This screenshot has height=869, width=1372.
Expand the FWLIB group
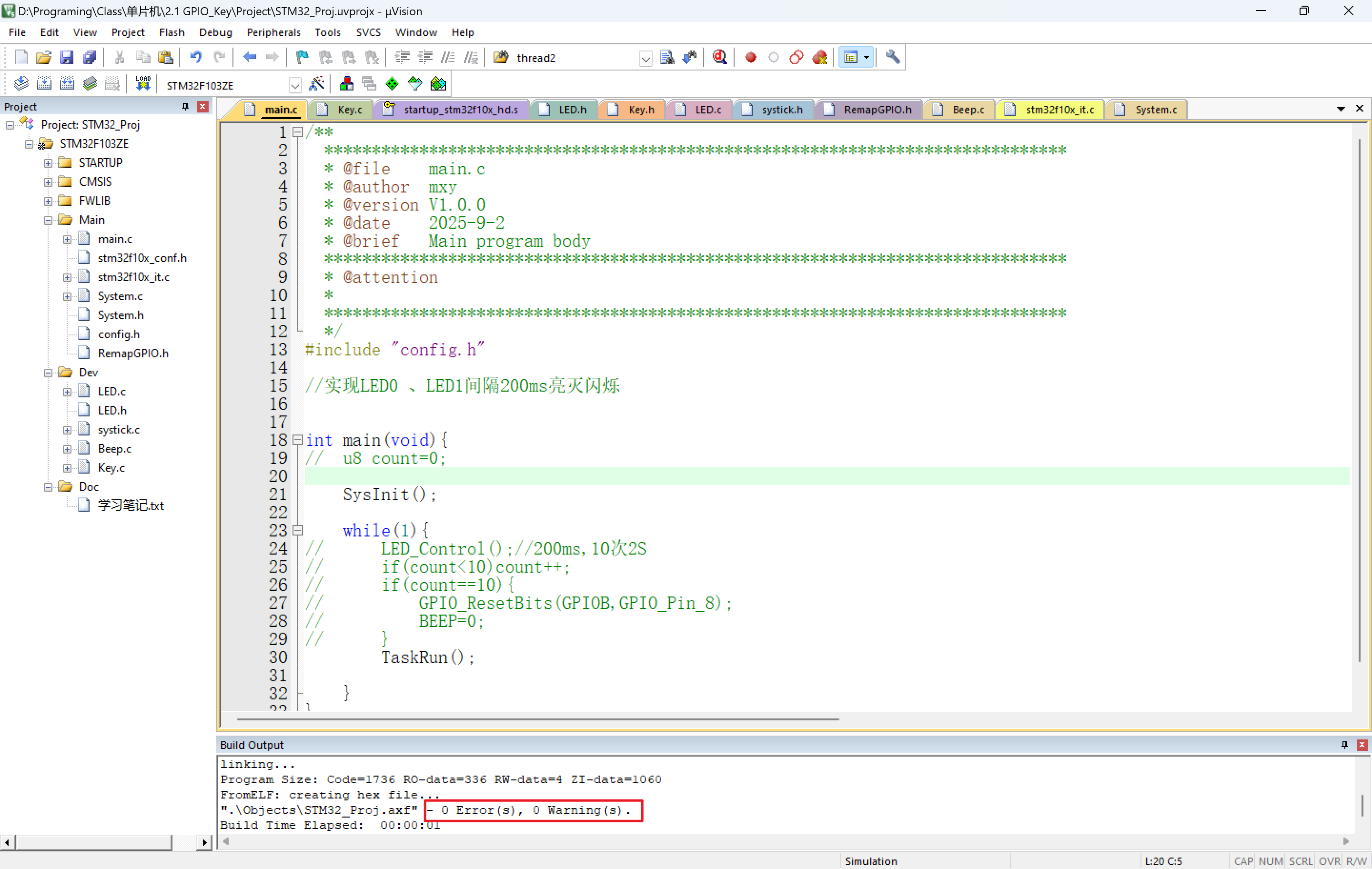click(48, 201)
